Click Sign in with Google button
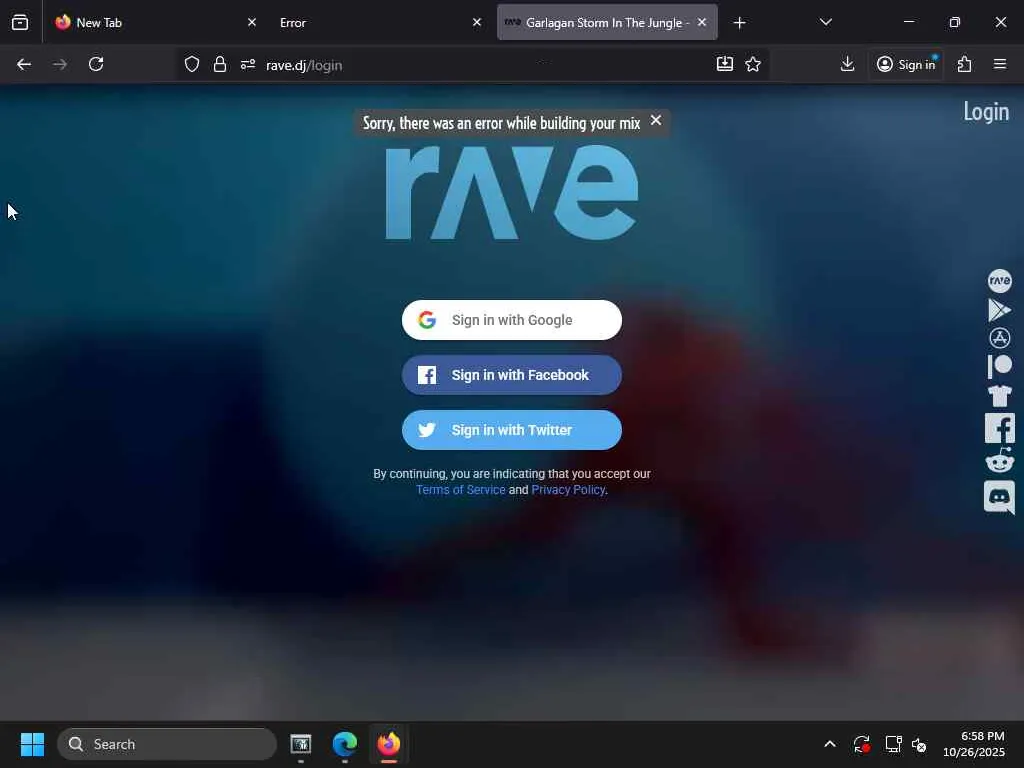1024x768 pixels. tap(512, 320)
